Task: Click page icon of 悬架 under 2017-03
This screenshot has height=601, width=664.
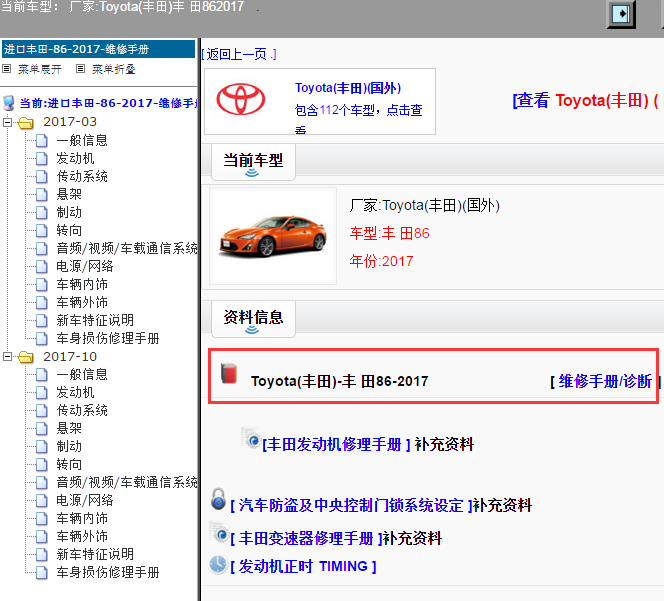Action: click(42, 194)
